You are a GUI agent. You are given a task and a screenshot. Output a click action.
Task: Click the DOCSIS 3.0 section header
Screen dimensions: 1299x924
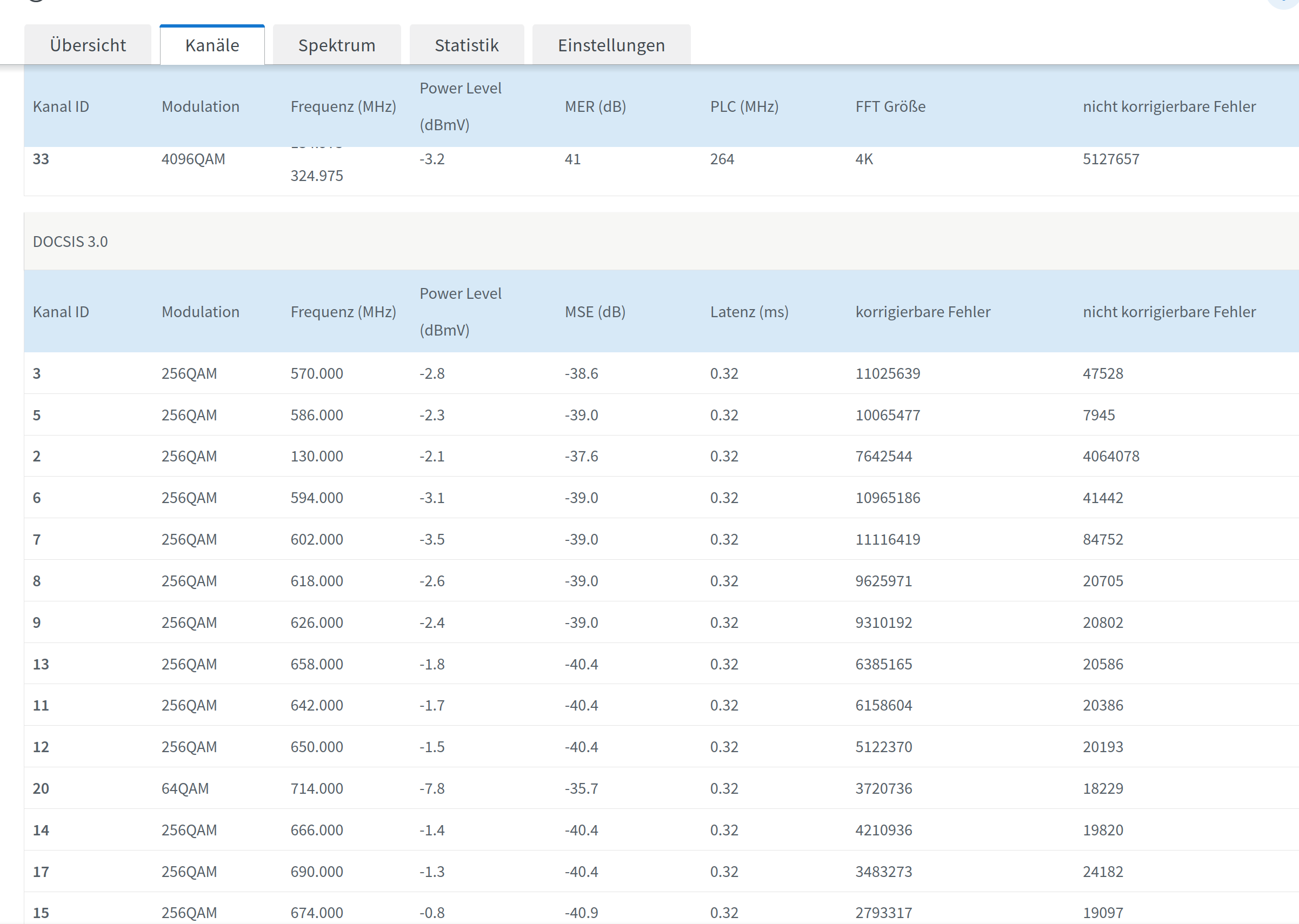[x=71, y=241]
